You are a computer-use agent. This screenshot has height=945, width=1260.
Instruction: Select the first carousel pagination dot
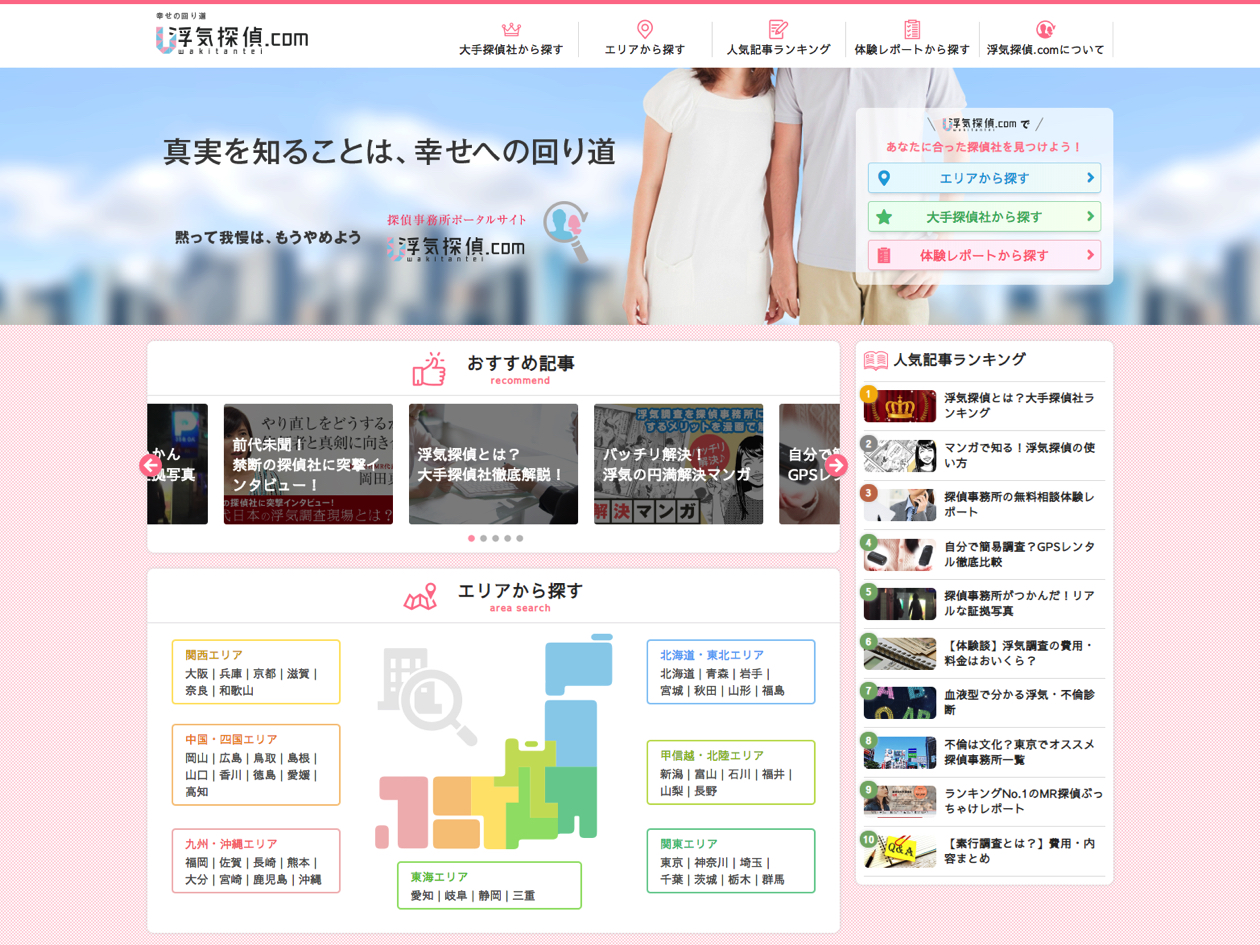(x=472, y=538)
